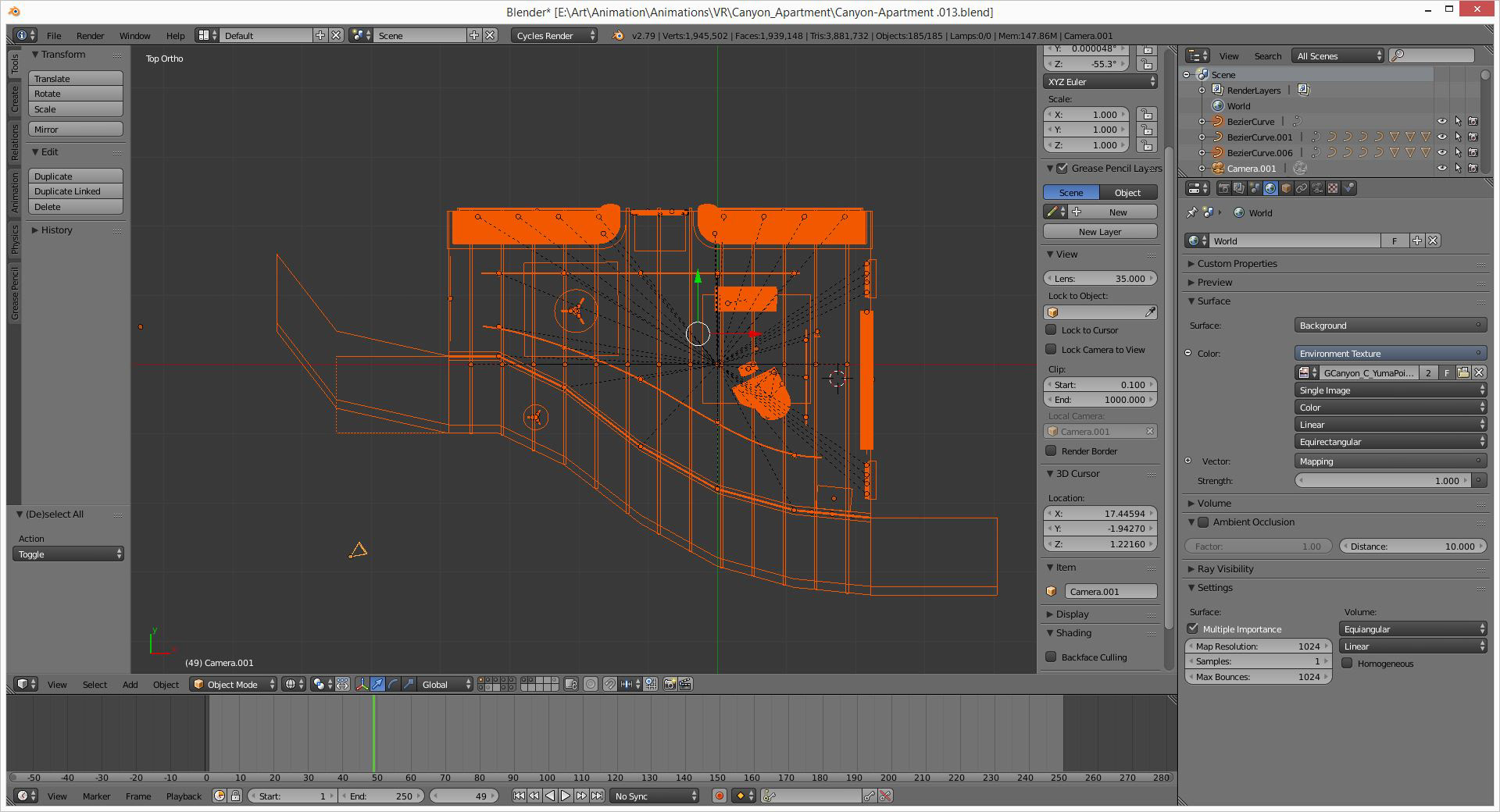
Task: Expand the Ray Visibility panel
Action: click(1225, 569)
